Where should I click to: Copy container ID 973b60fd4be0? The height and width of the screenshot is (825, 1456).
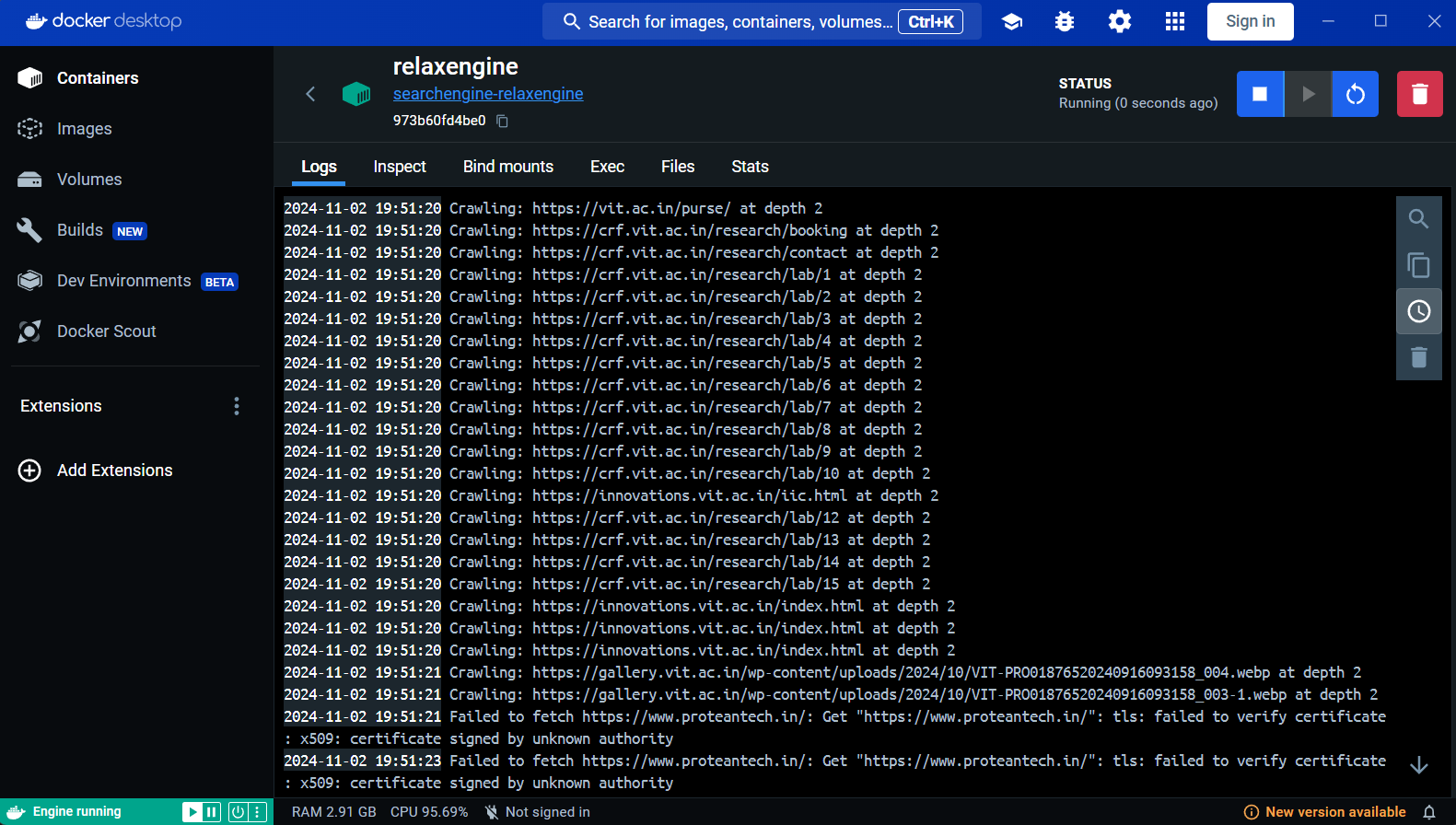(x=502, y=121)
